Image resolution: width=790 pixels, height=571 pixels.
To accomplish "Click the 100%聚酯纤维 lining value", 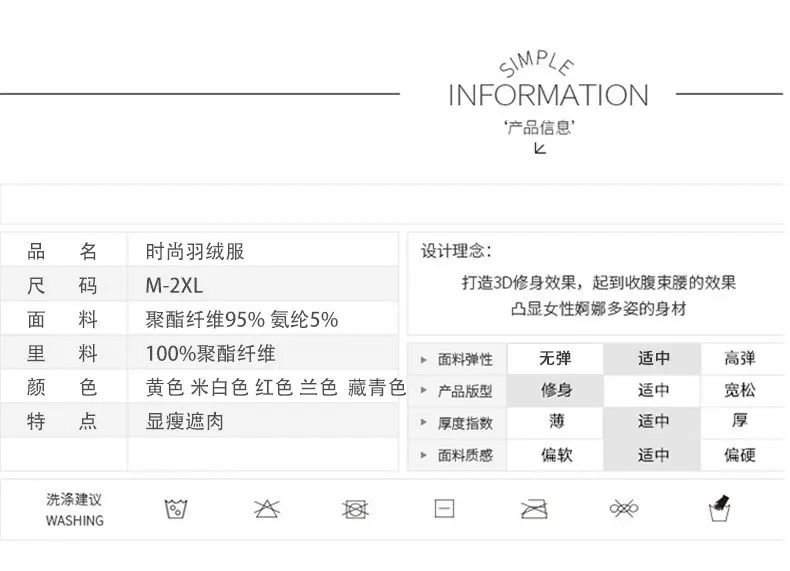I will click(x=211, y=353).
